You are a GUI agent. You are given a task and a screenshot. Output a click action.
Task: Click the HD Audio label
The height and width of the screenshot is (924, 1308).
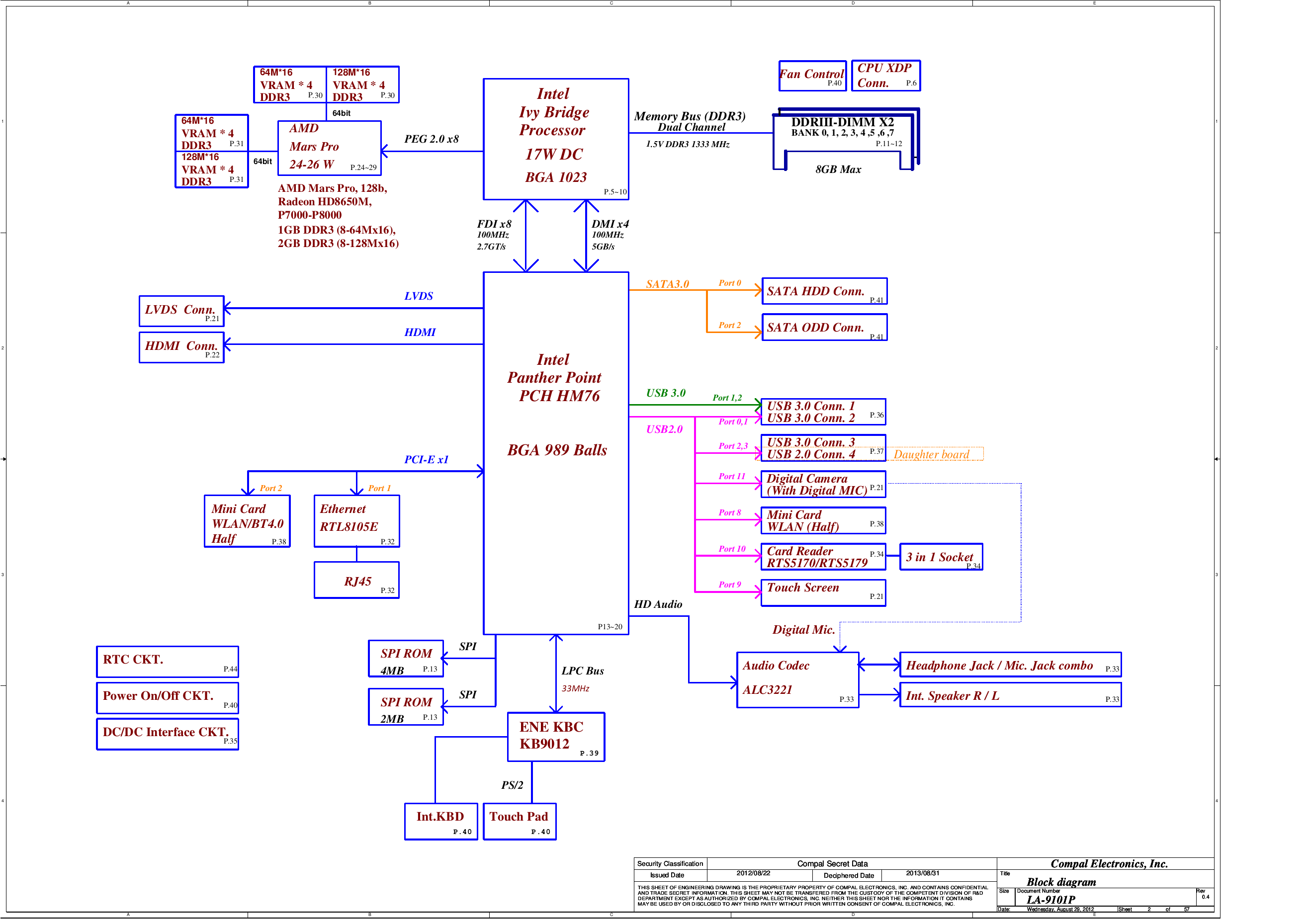[658, 604]
